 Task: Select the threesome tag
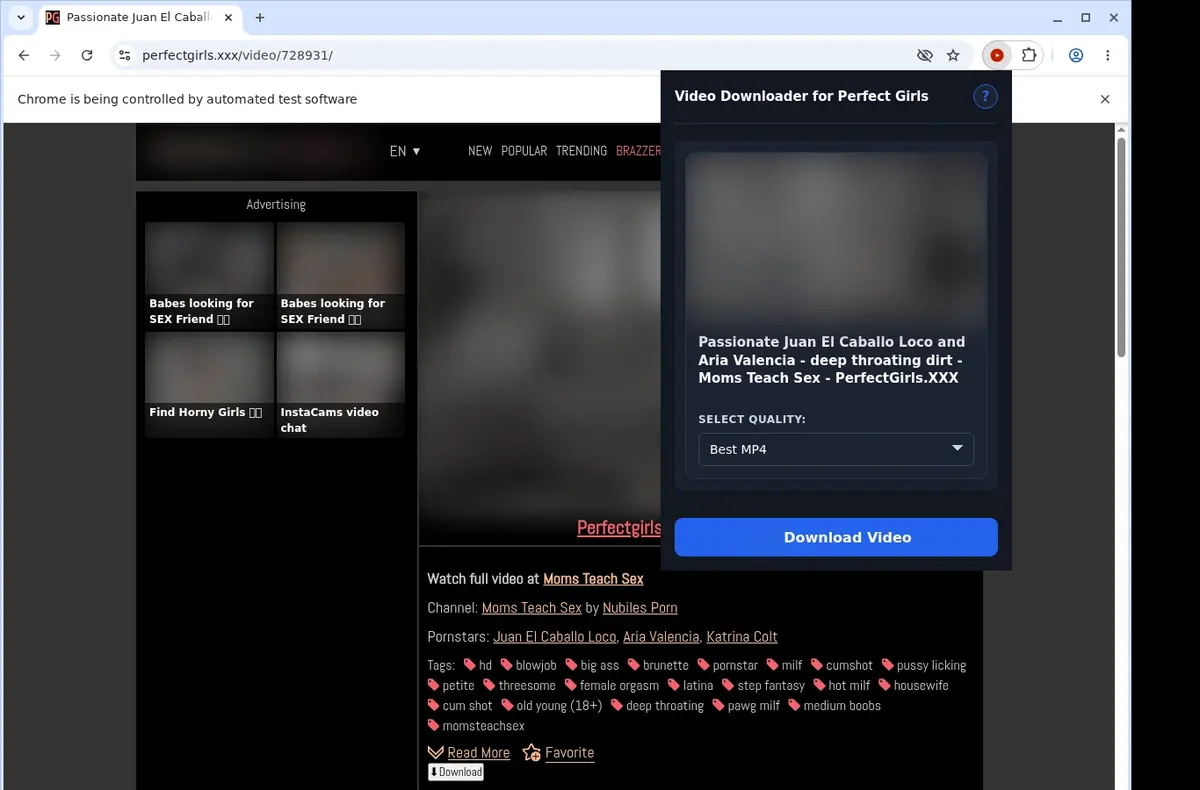click(519, 685)
